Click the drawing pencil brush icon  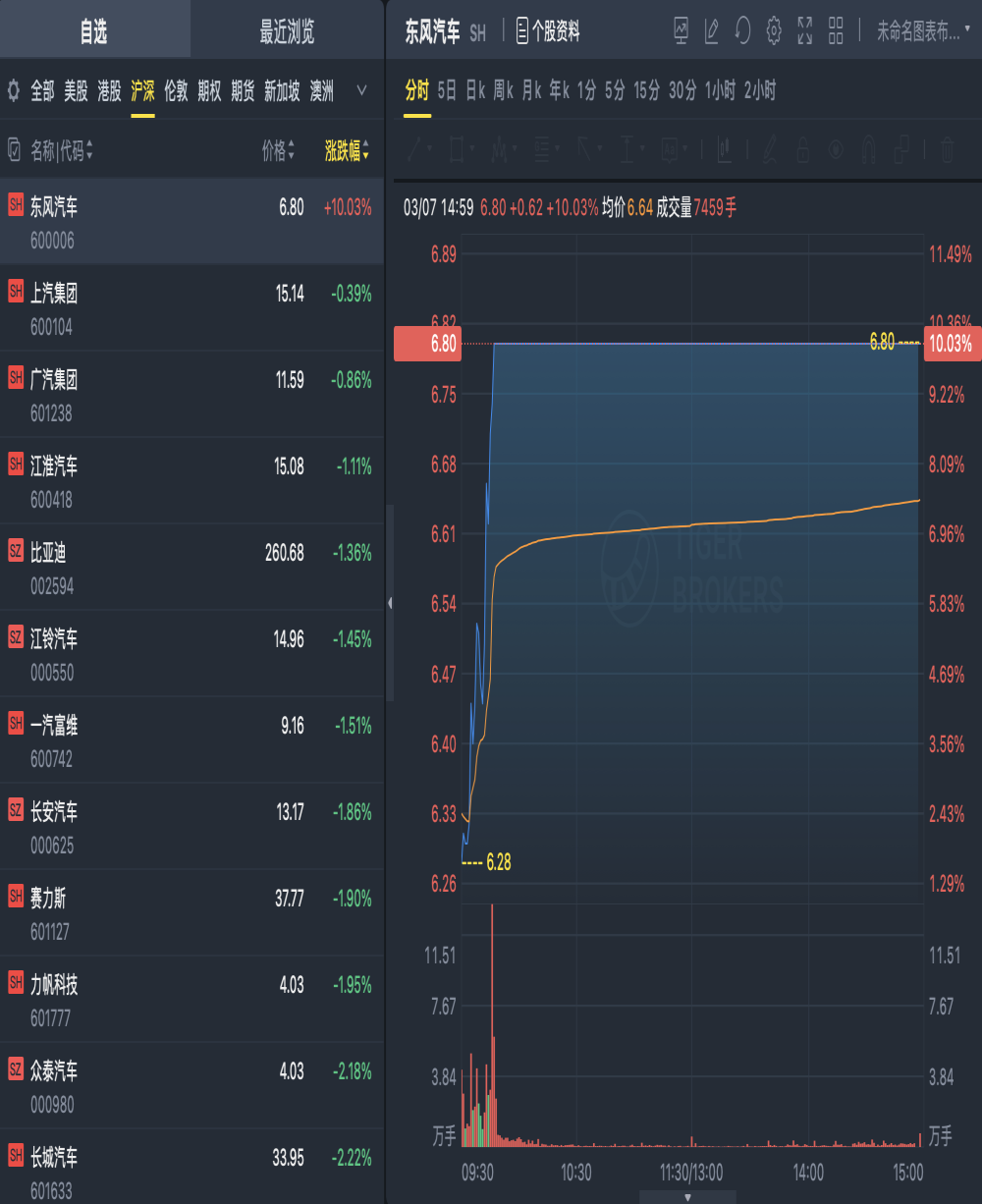pos(769,149)
